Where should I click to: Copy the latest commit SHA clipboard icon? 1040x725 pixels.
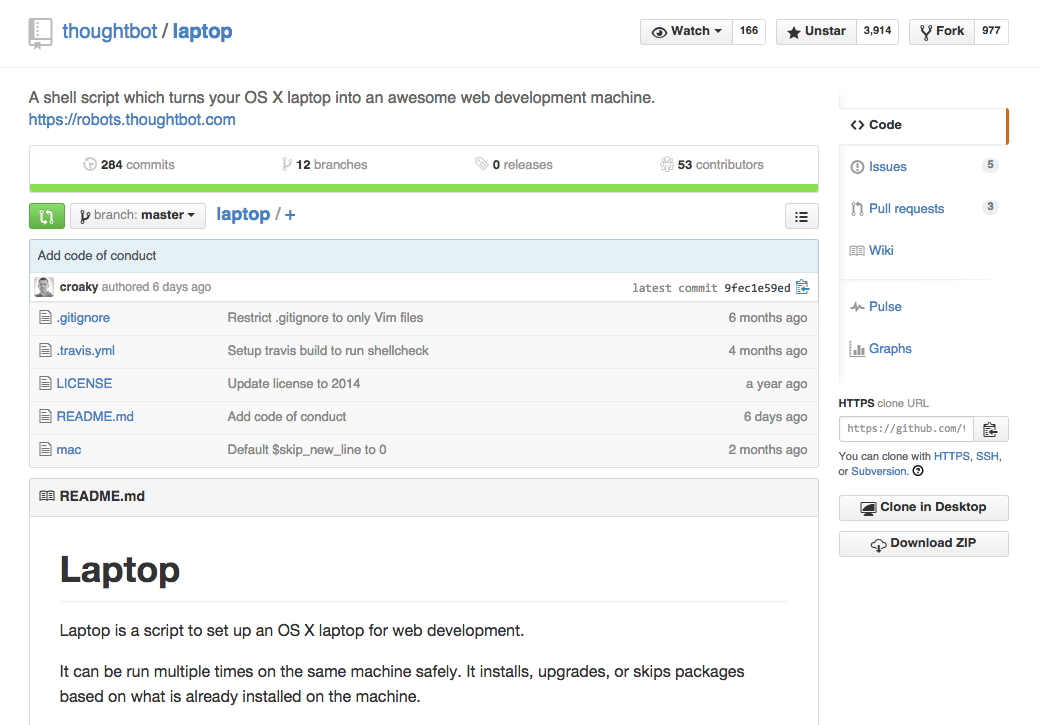point(802,288)
